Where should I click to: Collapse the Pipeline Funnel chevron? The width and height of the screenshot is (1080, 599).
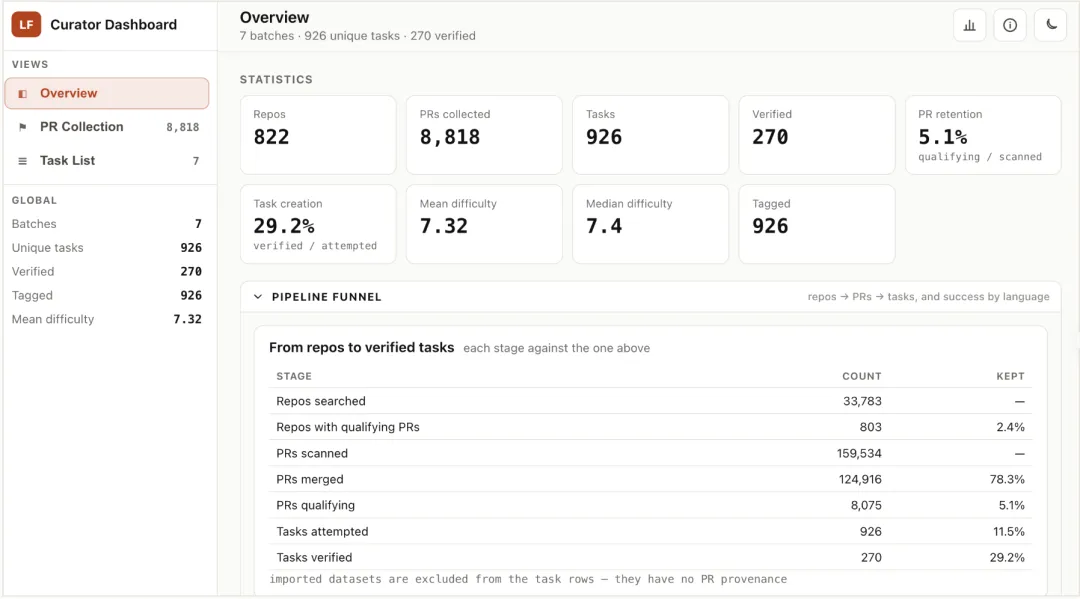258,297
